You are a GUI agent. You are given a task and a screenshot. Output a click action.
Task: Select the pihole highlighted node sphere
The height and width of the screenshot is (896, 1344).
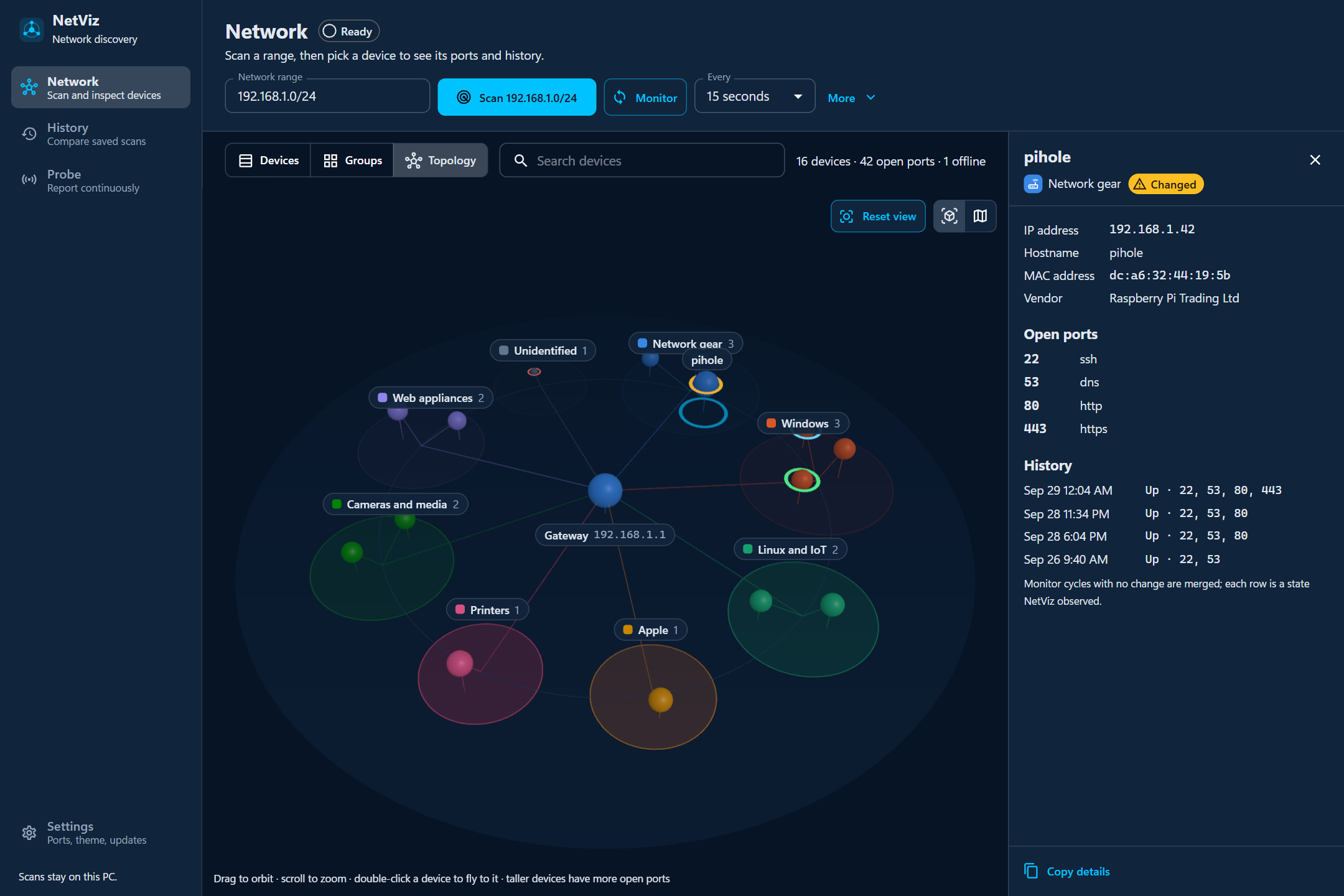click(x=706, y=382)
